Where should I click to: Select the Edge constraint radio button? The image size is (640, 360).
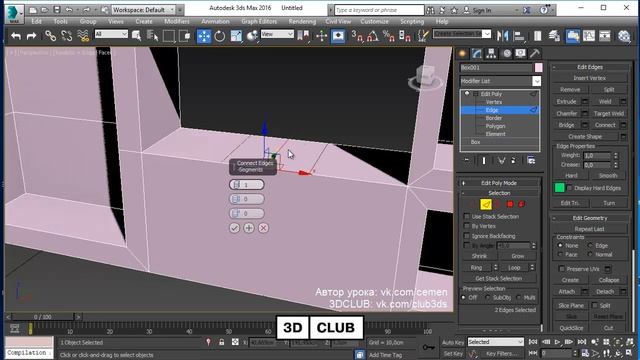click(x=590, y=245)
